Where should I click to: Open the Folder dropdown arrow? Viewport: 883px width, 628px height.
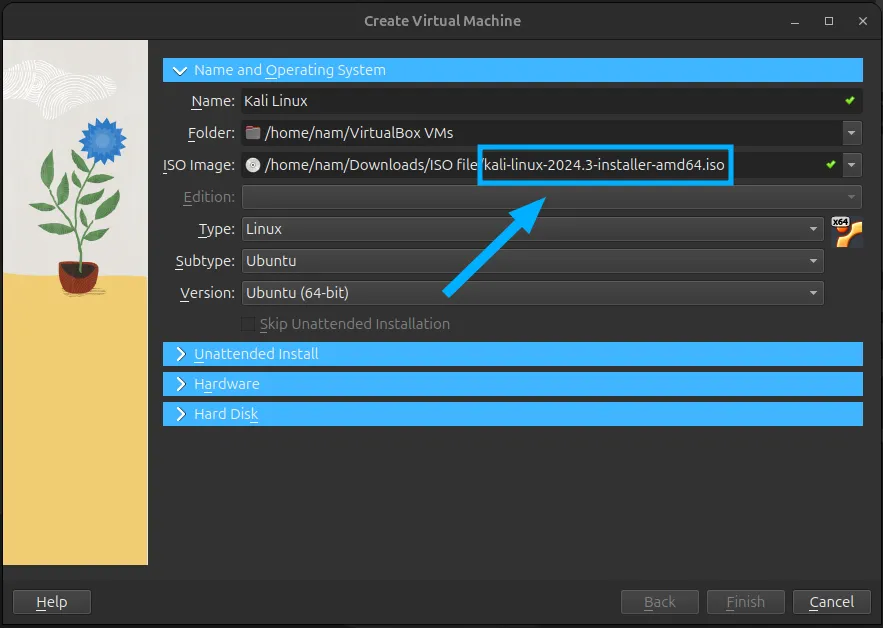click(851, 133)
